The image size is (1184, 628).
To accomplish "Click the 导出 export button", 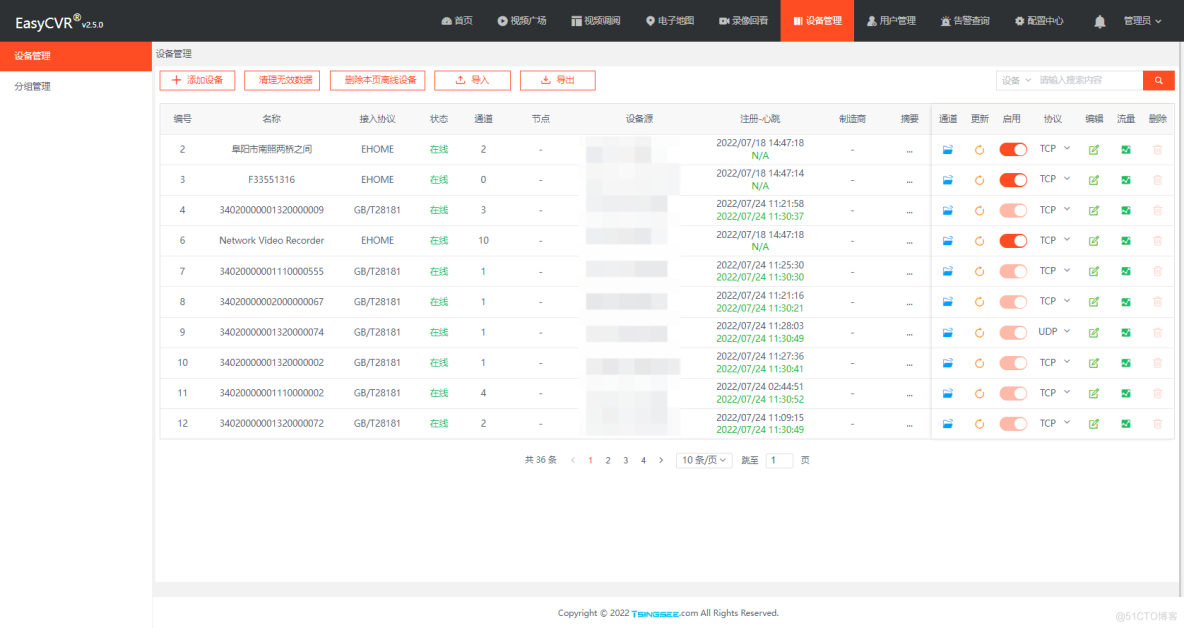I will 557,80.
